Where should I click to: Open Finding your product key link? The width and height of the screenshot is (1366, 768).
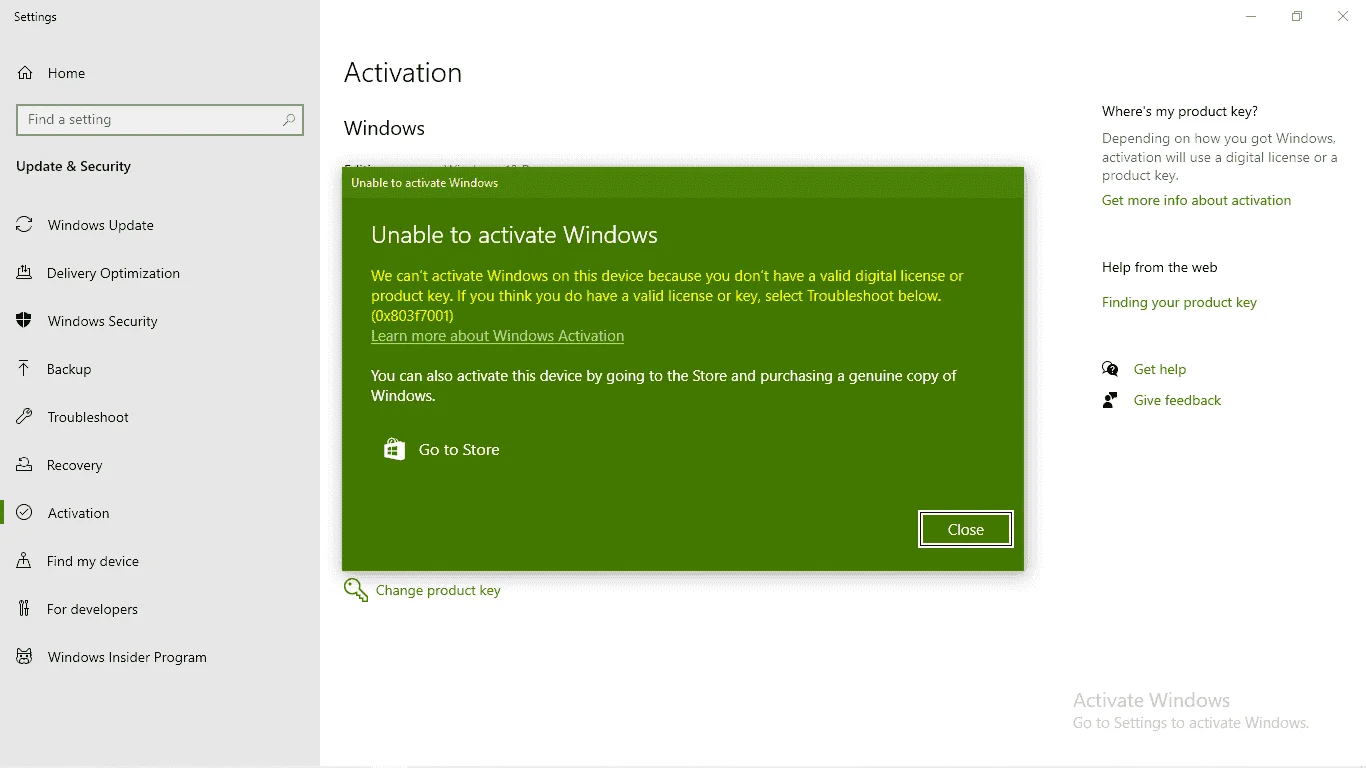(1179, 302)
